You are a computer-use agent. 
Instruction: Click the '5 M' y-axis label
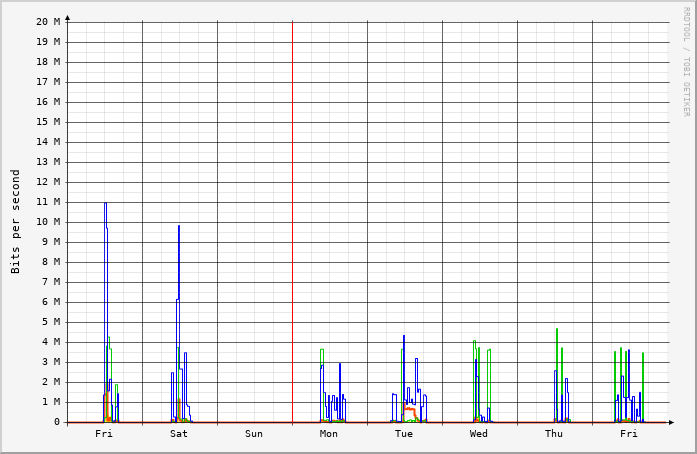click(x=51, y=322)
